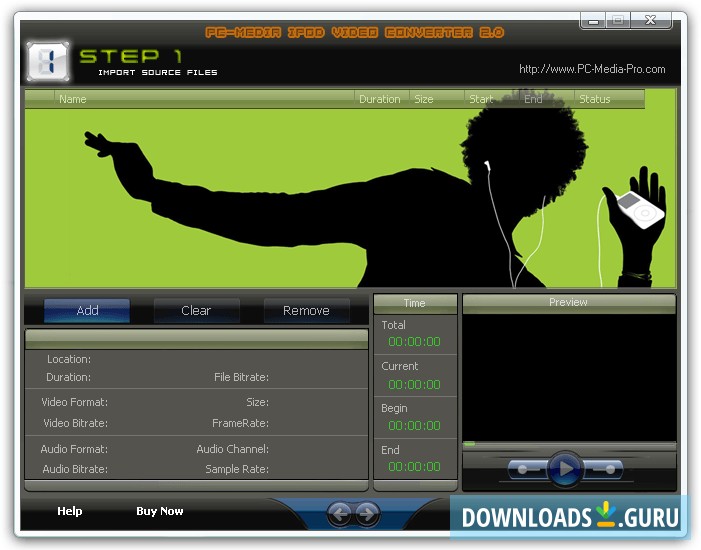
Task: Click the Sample Rate: label
Action: [237, 469]
